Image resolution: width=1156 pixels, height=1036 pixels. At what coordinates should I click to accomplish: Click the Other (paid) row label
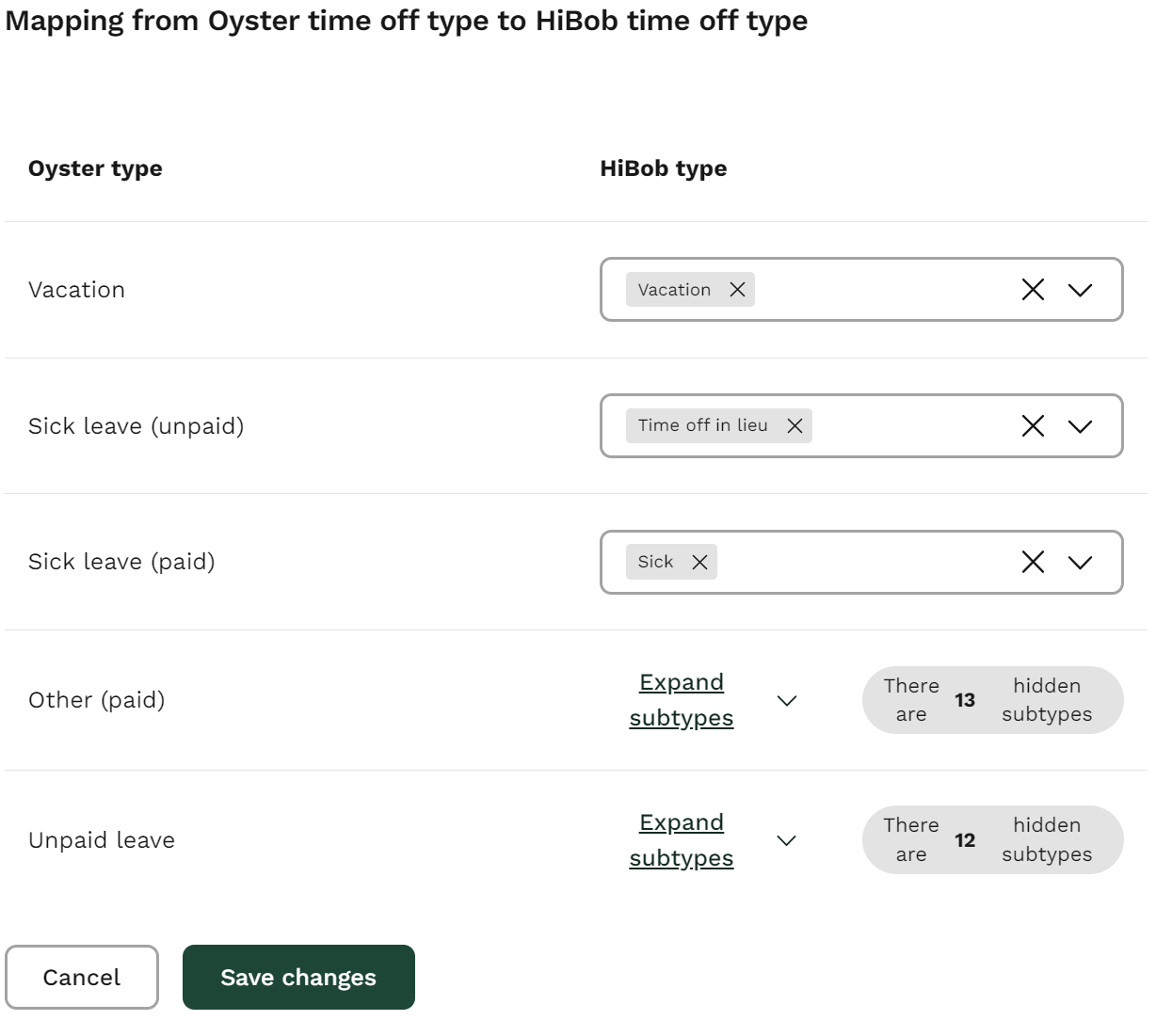[x=97, y=700]
